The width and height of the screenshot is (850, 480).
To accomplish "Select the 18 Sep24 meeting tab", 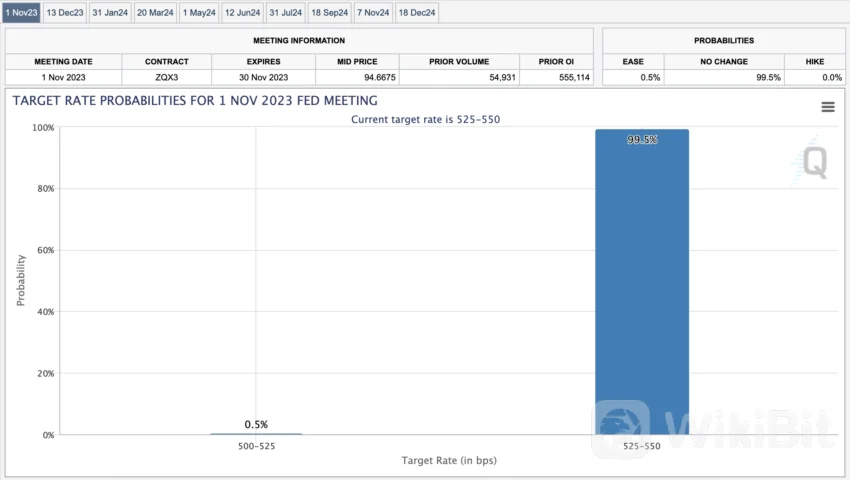I will click(x=329, y=12).
